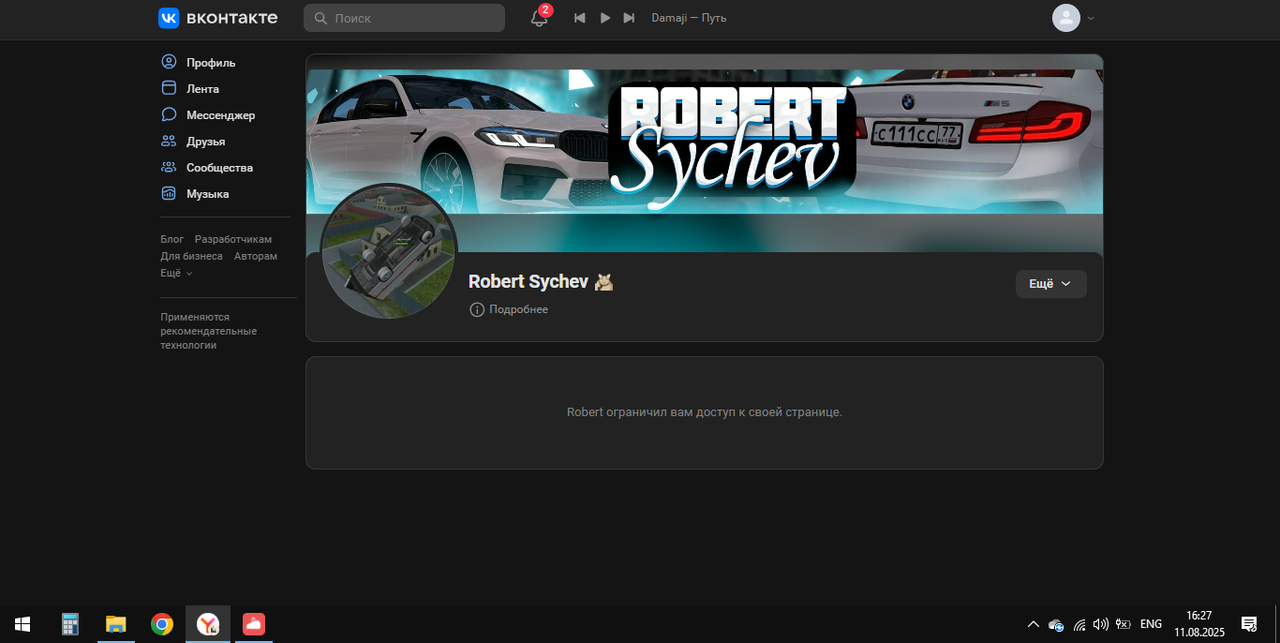Show hidden system tray icons
This screenshot has height=643, width=1280.
tap(1033, 624)
